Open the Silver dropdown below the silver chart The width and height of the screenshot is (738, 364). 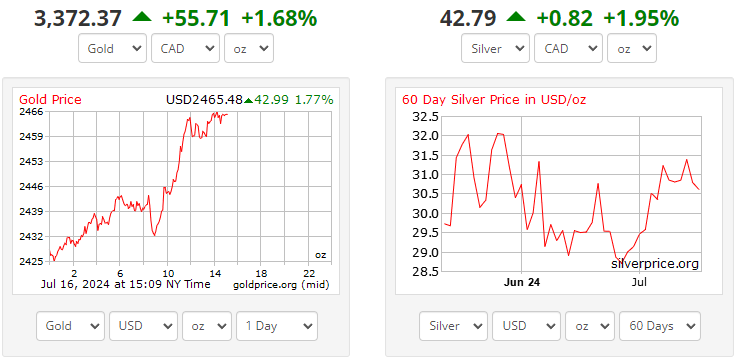pyautogui.click(x=454, y=326)
